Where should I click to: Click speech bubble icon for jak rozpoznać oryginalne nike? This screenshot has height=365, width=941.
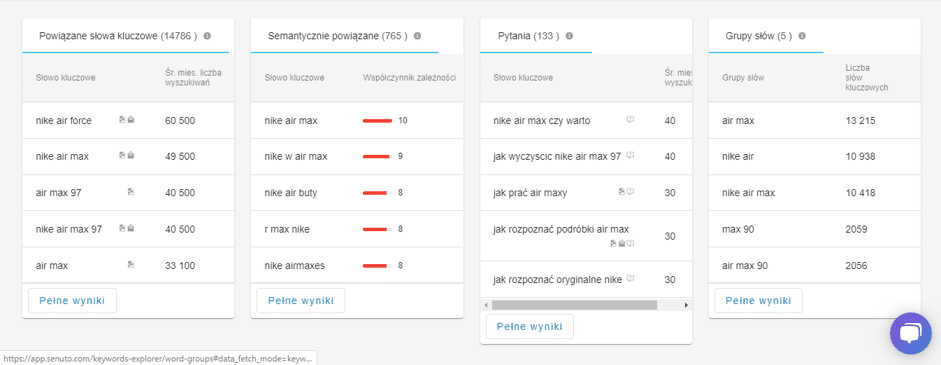click(630, 279)
